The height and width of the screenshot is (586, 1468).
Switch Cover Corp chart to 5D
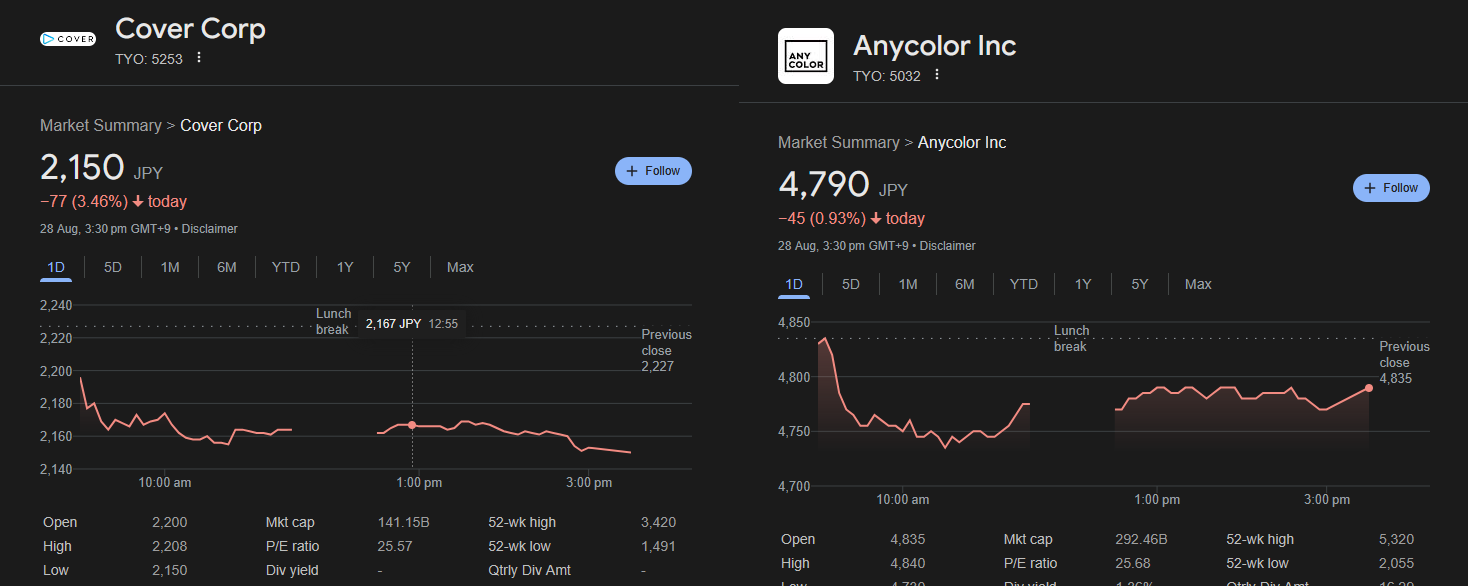[113, 267]
